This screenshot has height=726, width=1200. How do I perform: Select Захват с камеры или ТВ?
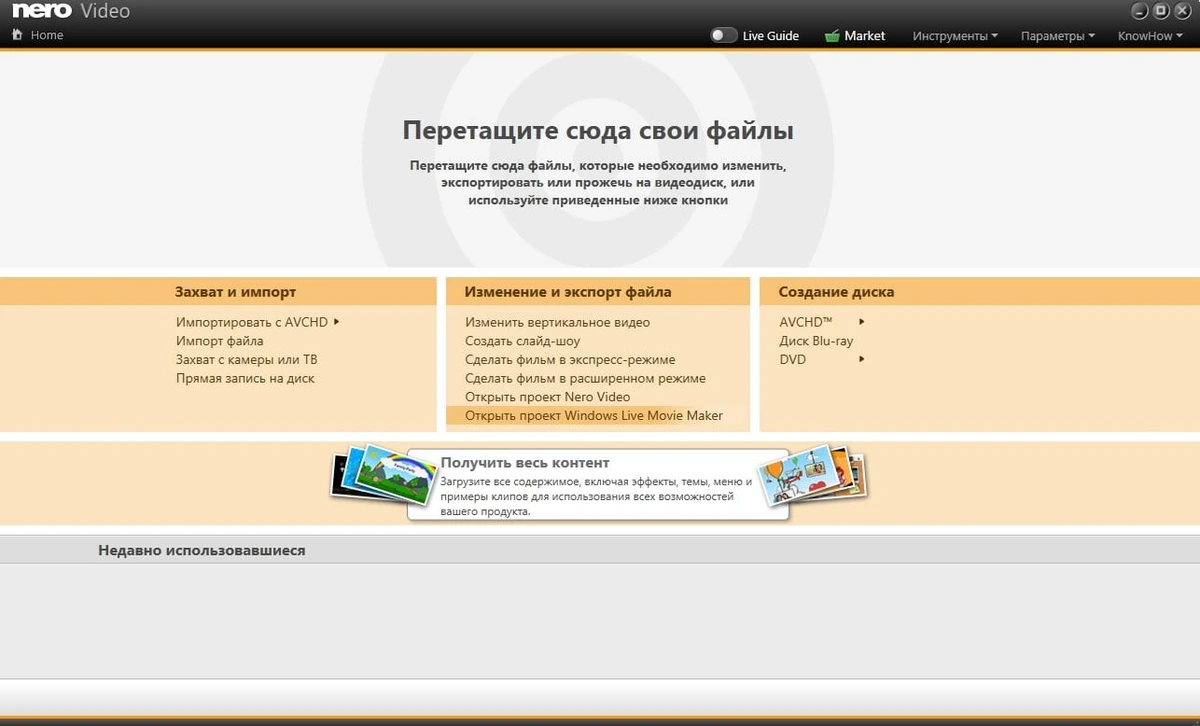point(247,359)
